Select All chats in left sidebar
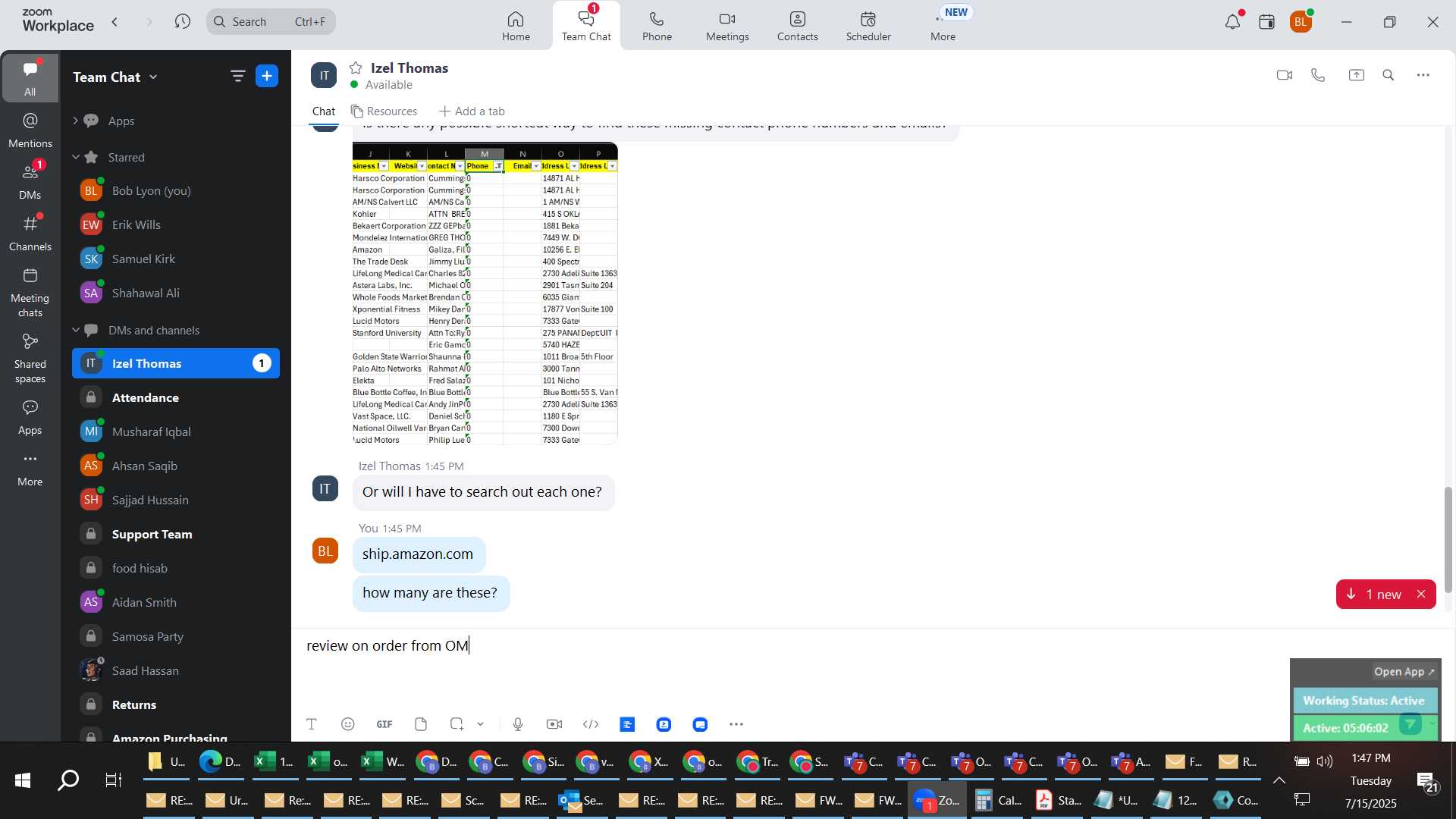1456x819 pixels. coord(30,78)
